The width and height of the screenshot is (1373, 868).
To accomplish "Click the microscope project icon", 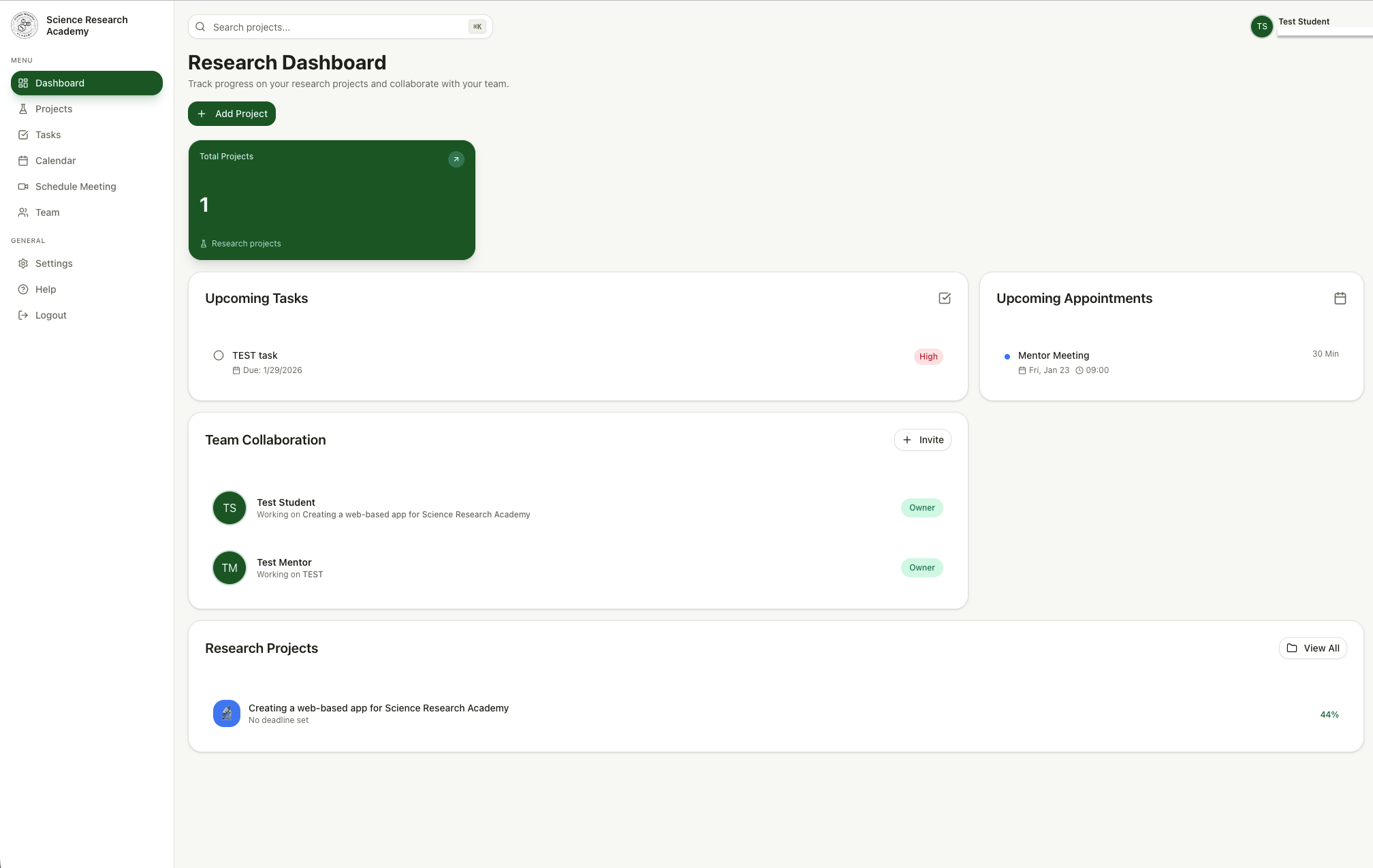I will 227,713.
